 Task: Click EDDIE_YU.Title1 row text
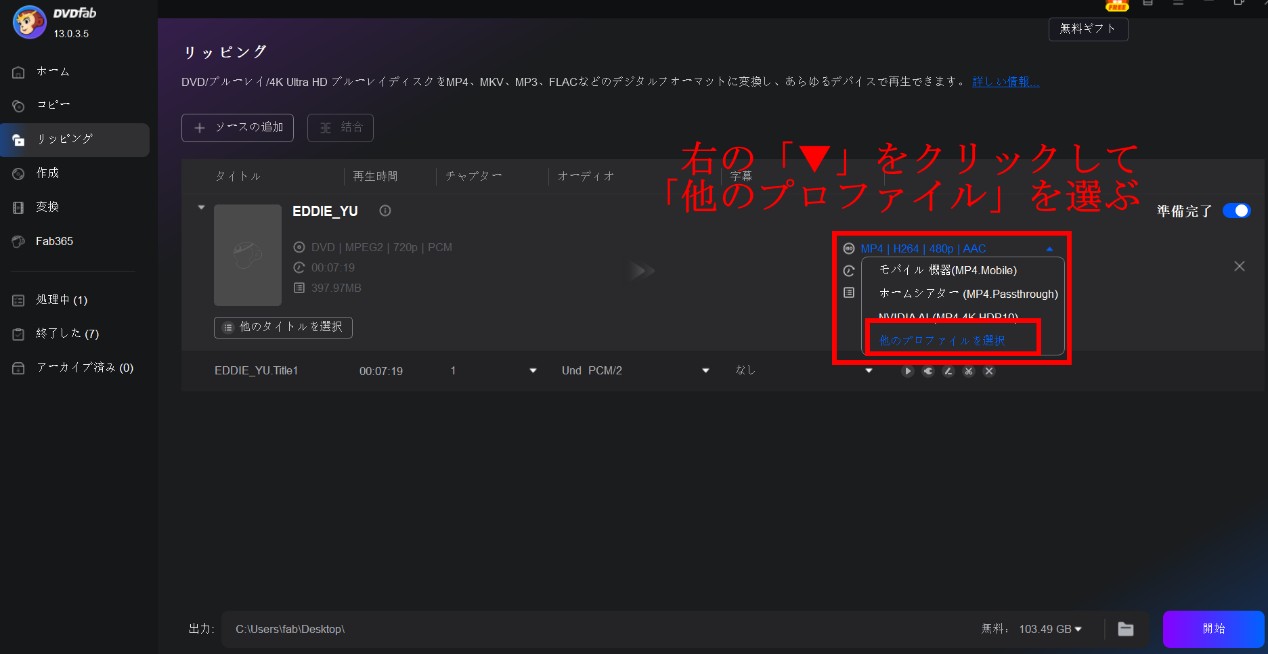(x=256, y=370)
